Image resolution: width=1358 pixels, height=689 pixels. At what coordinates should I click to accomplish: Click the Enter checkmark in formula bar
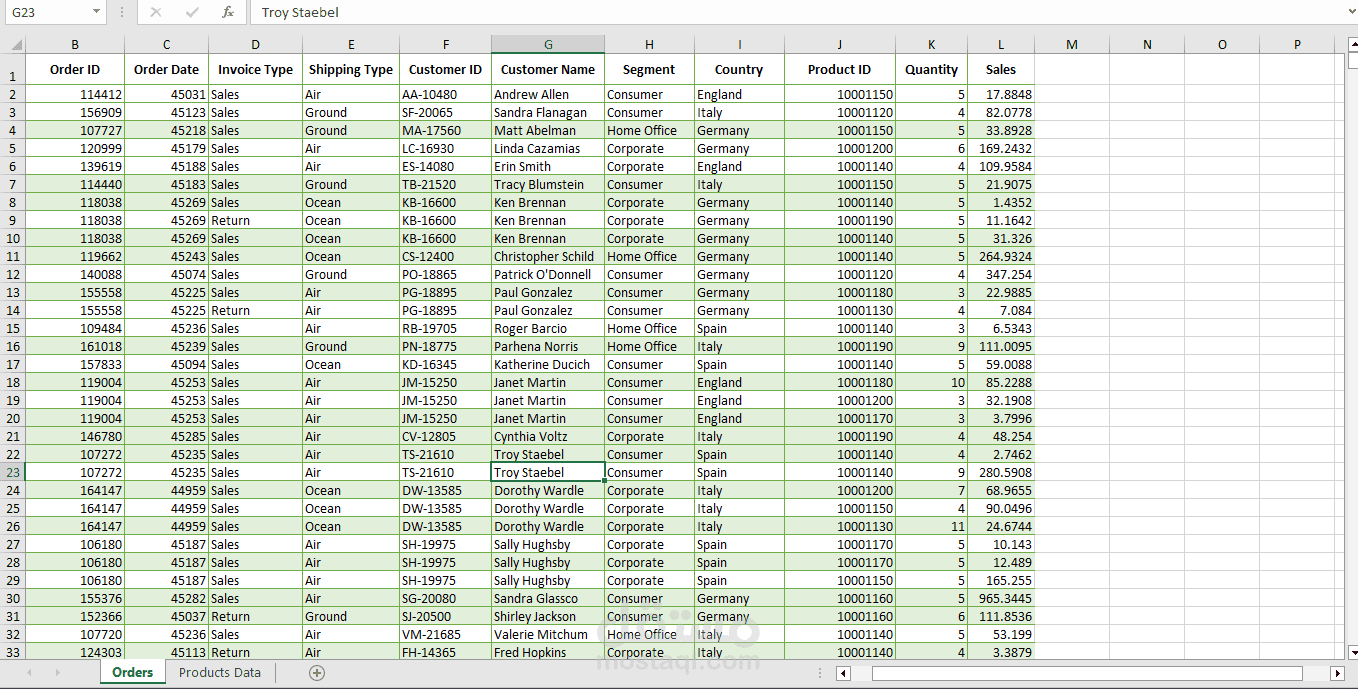[192, 12]
